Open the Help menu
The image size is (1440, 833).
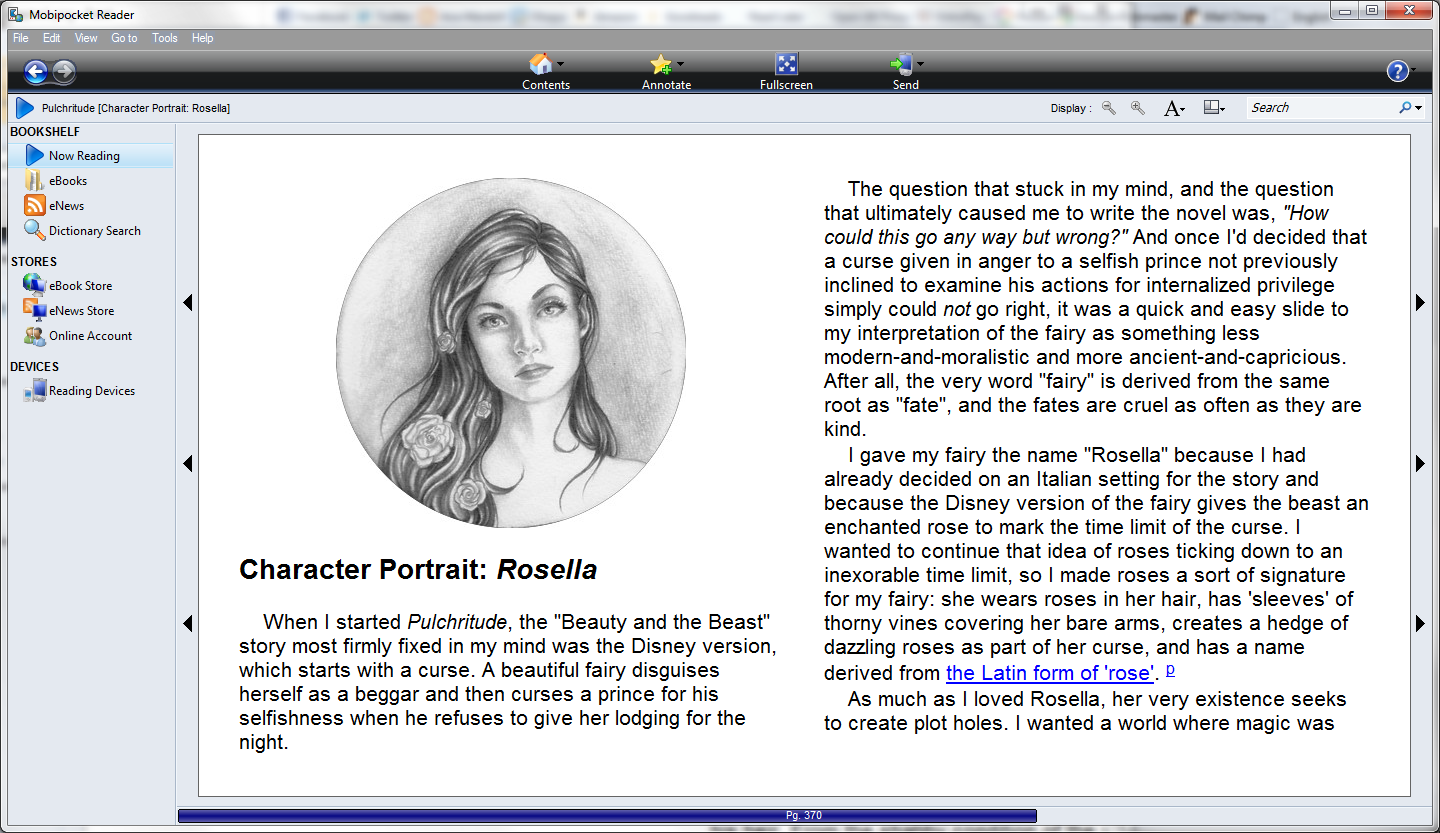click(x=203, y=38)
